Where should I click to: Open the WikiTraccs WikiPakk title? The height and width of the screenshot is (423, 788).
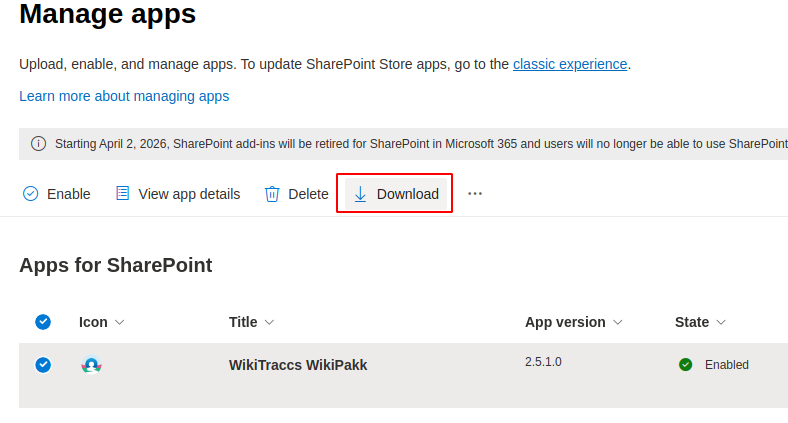(298, 365)
